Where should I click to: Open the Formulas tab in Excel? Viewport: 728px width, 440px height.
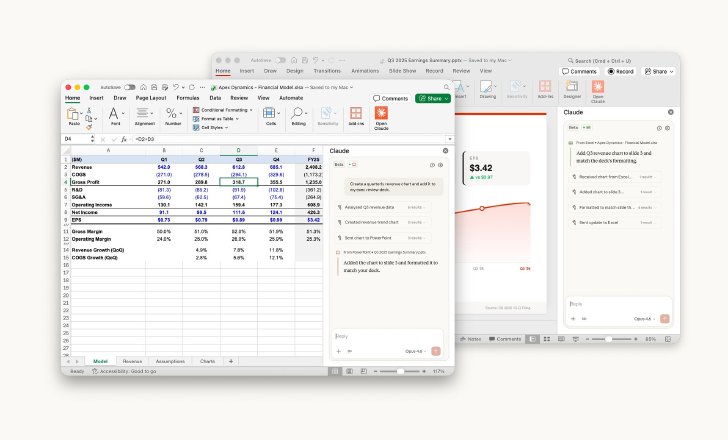click(188, 98)
